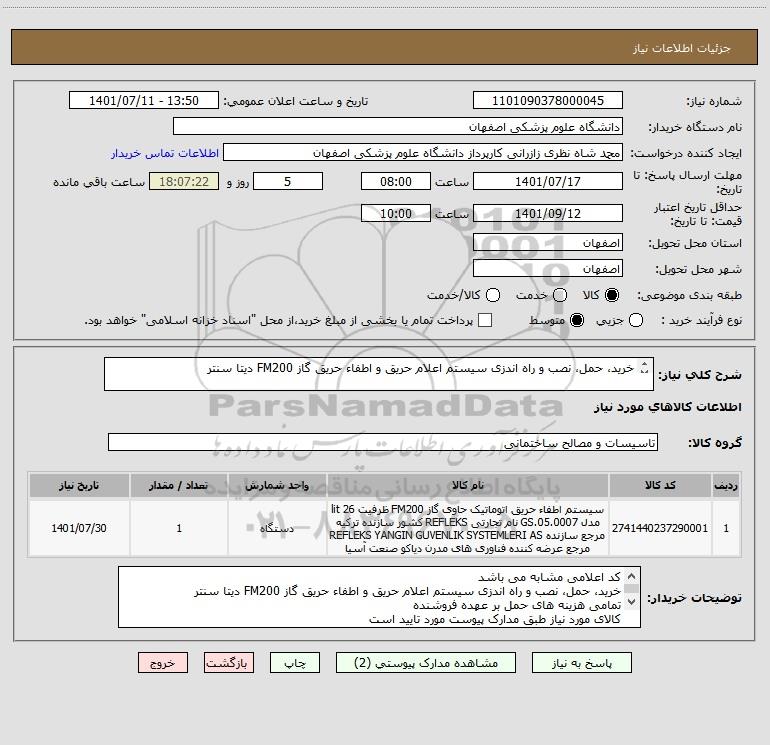Screen dimensions: 770x745
Task: Click the remaining days field showing 5
Action: pos(288,181)
